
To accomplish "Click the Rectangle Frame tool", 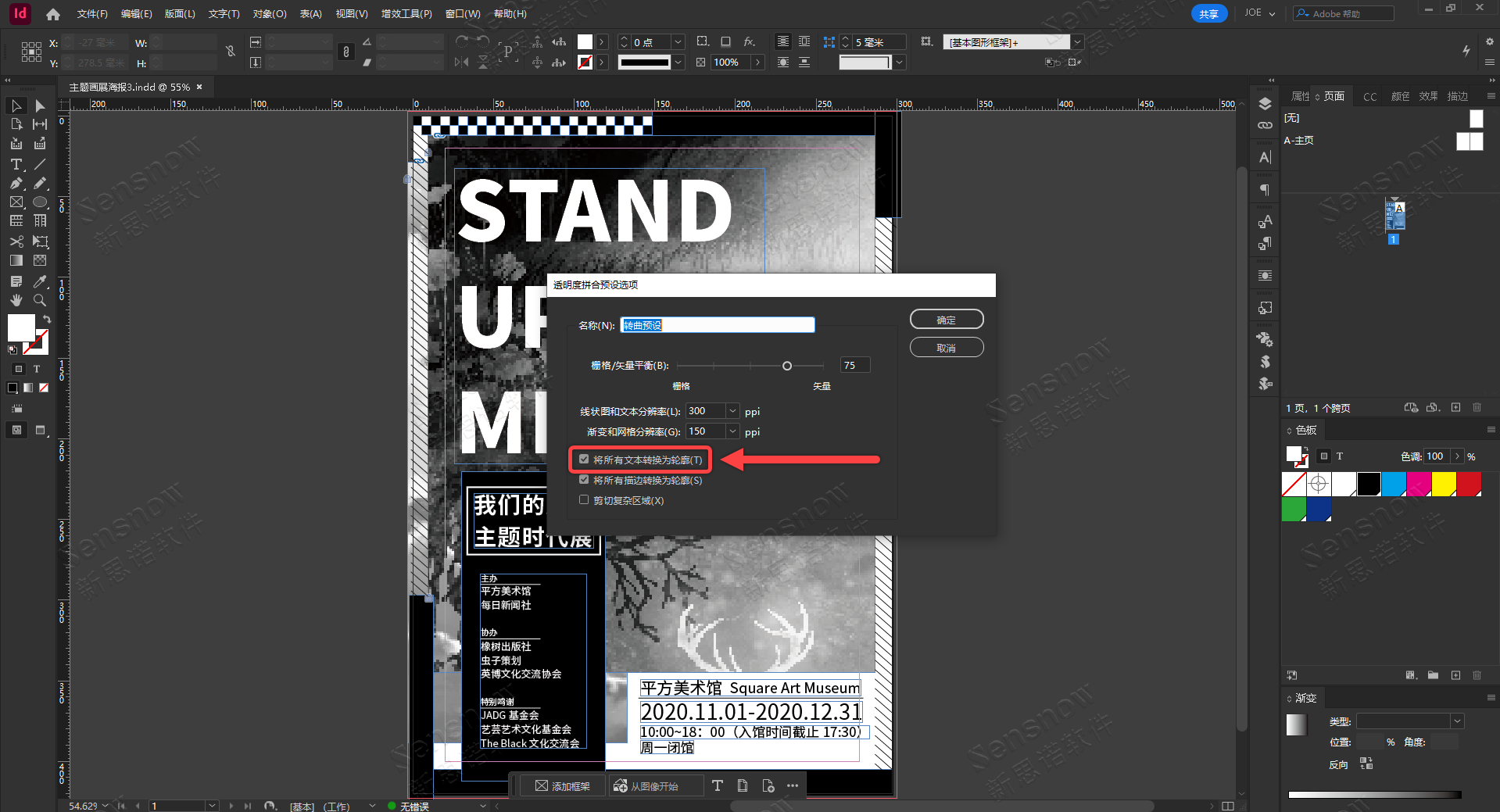I will click(16, 202).
